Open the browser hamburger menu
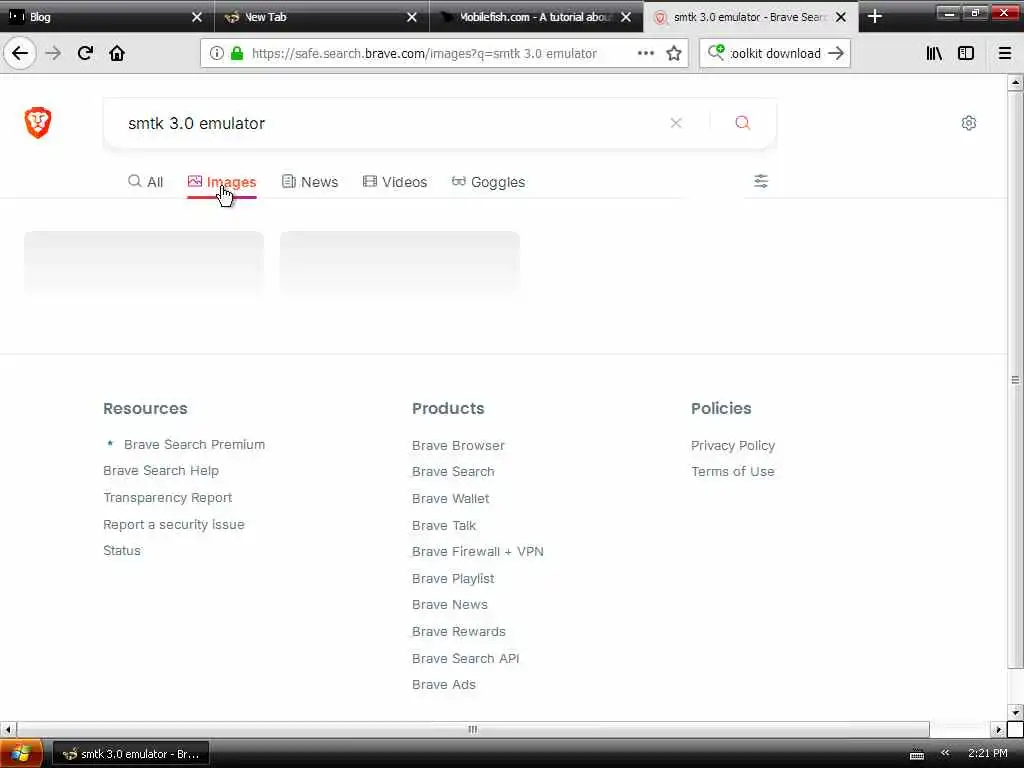Image resolution: width=1024 pixels, height=768 pixels. [1005, 53]
